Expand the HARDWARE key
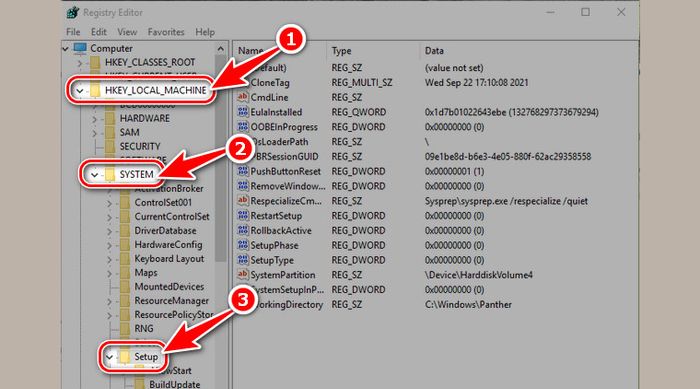The height and width of the screenshot is (389, 700). click(x=95, y=119)
